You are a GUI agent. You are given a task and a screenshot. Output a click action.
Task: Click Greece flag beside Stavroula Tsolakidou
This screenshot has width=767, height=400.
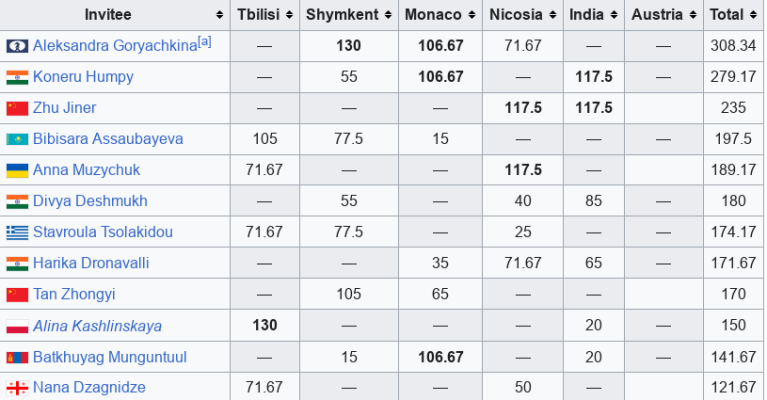17,232
